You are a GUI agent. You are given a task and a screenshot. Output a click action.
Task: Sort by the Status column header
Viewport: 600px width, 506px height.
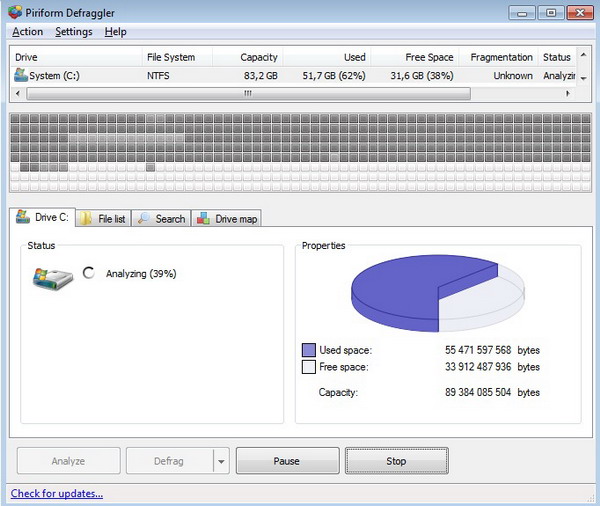[557, 57]
